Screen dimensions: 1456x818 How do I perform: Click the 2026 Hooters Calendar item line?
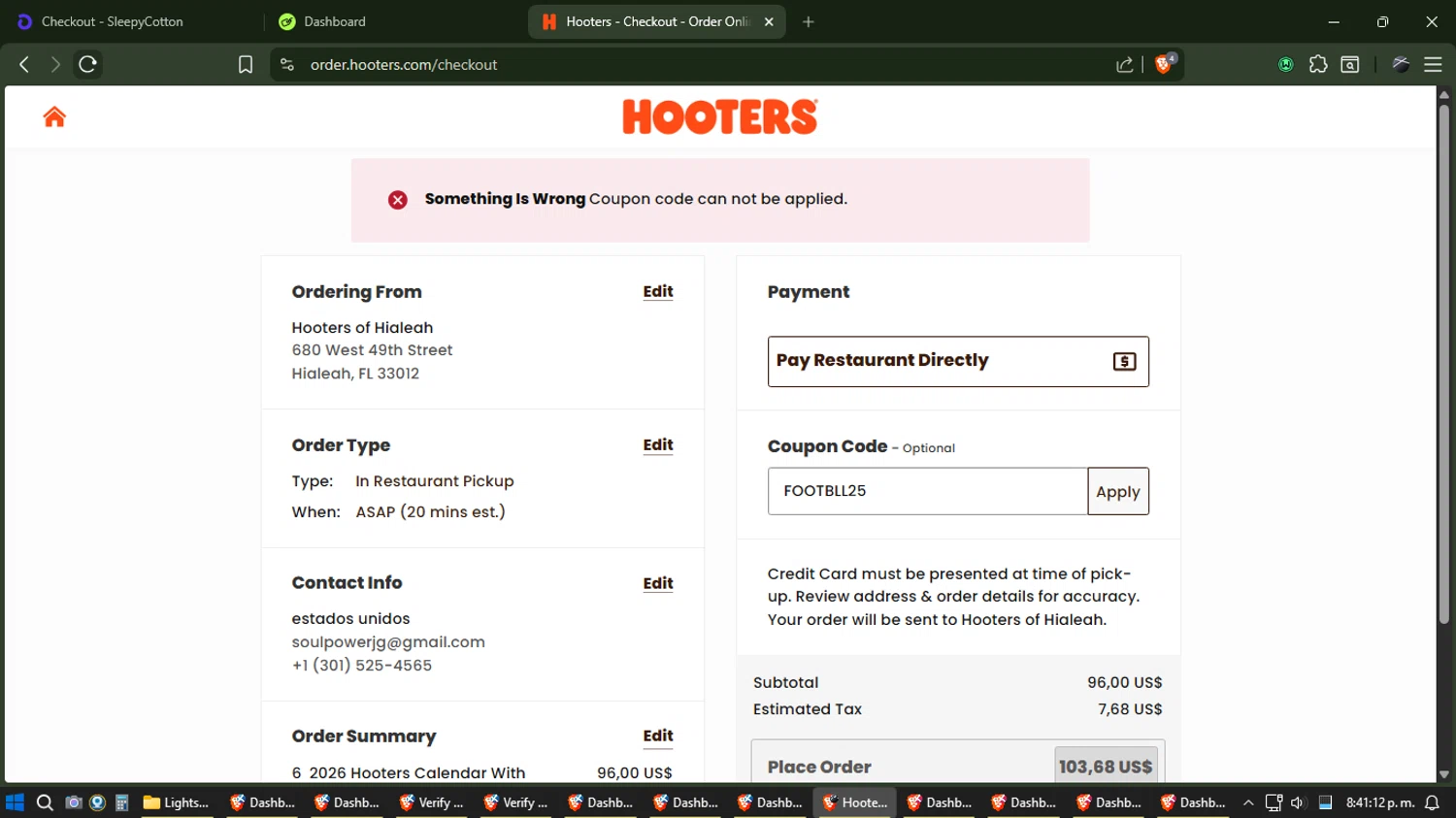(x=409, y=773)
